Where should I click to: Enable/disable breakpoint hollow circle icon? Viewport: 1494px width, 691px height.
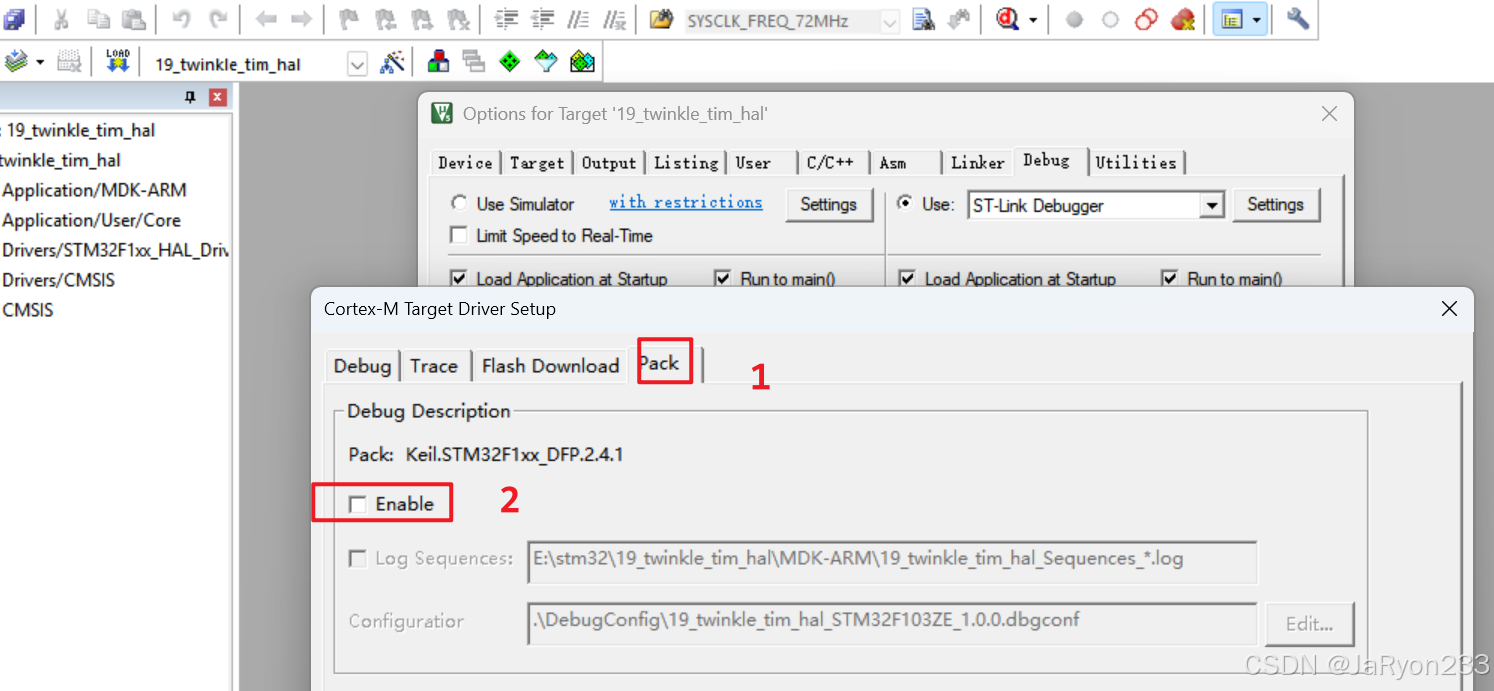coord(1110,19)
